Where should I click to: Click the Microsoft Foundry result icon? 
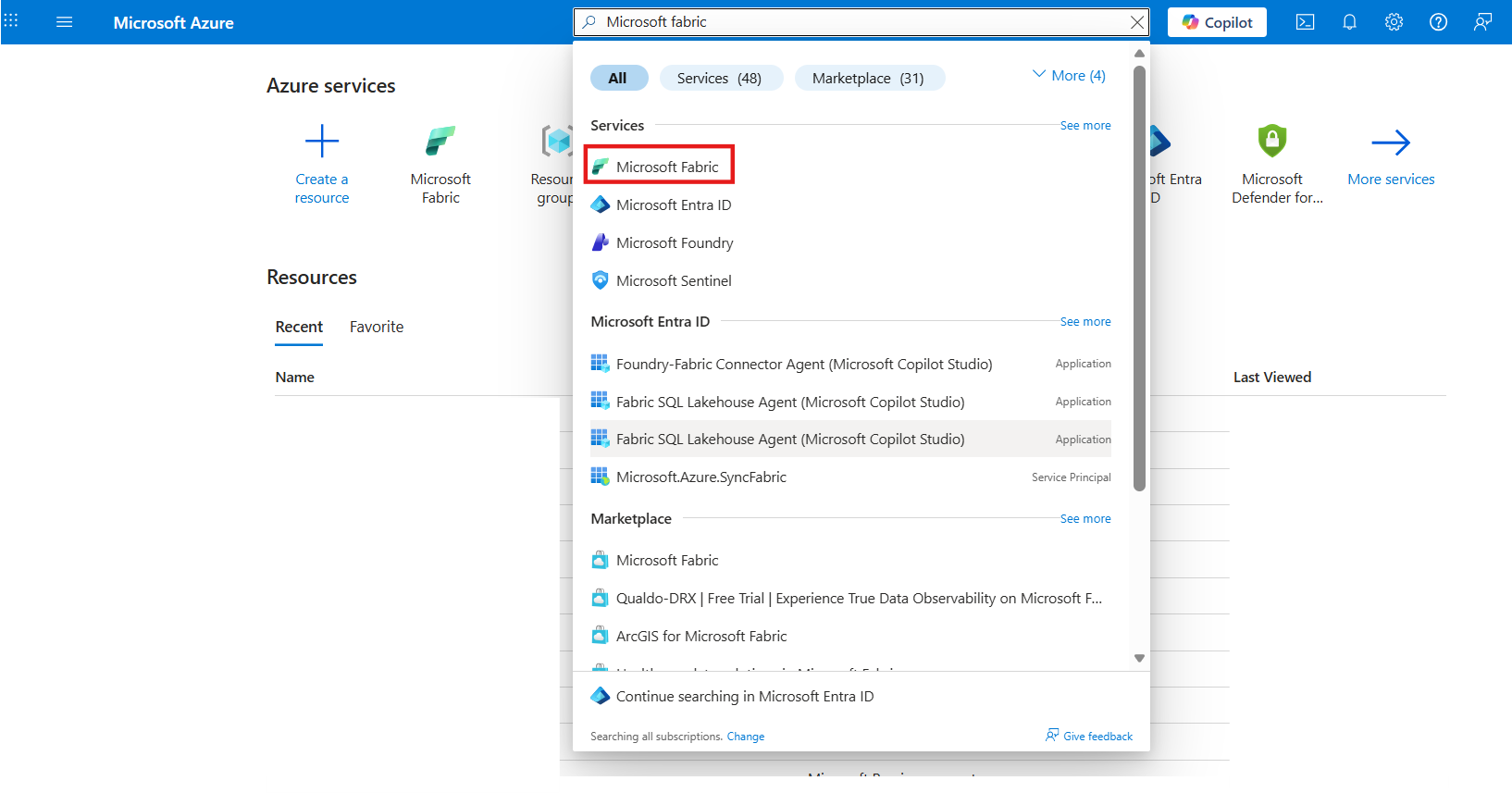pyautogui.click(x=601, y=242)
